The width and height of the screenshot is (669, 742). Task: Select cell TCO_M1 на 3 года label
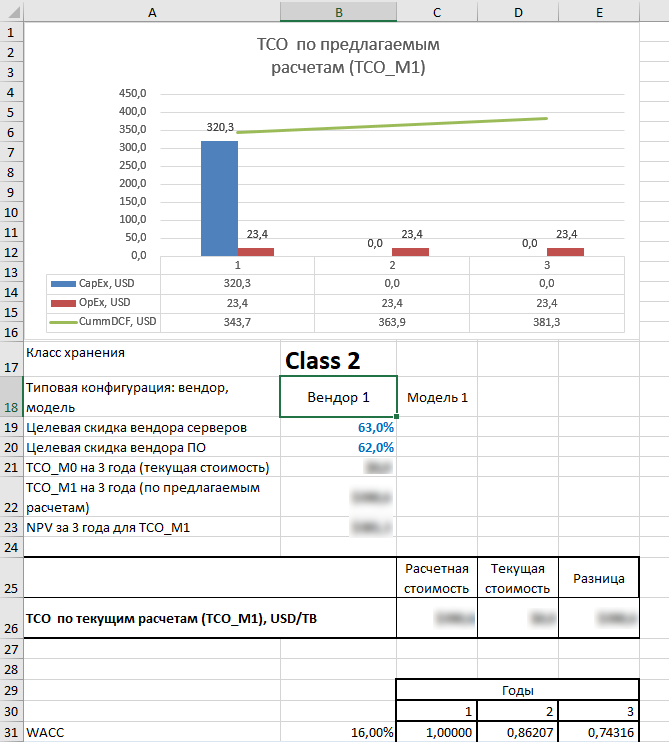pos(152,497)
